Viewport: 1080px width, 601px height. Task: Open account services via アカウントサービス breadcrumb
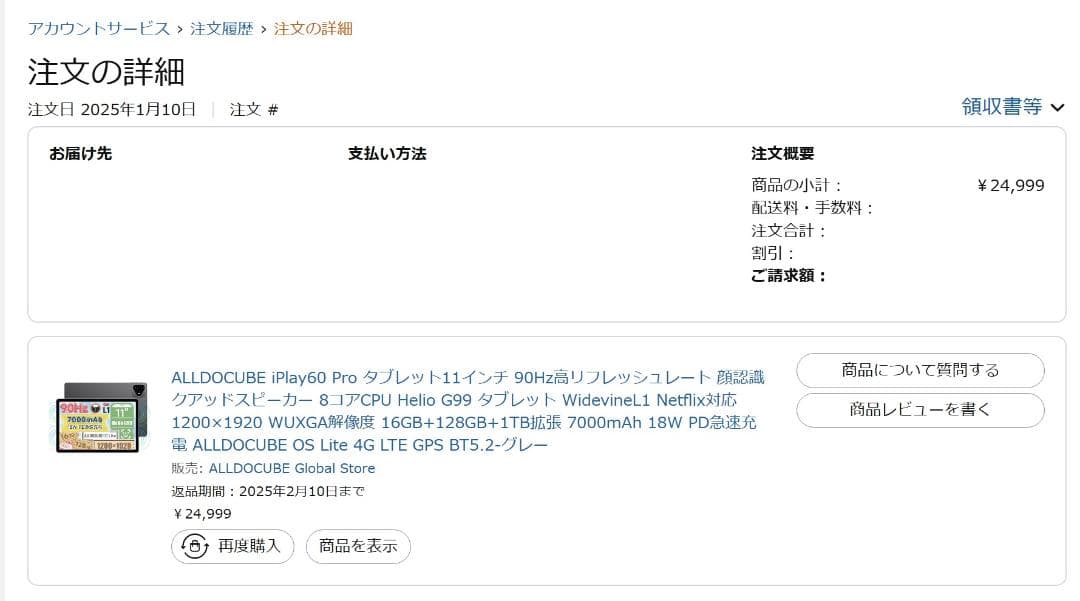[x=100, y=31]
